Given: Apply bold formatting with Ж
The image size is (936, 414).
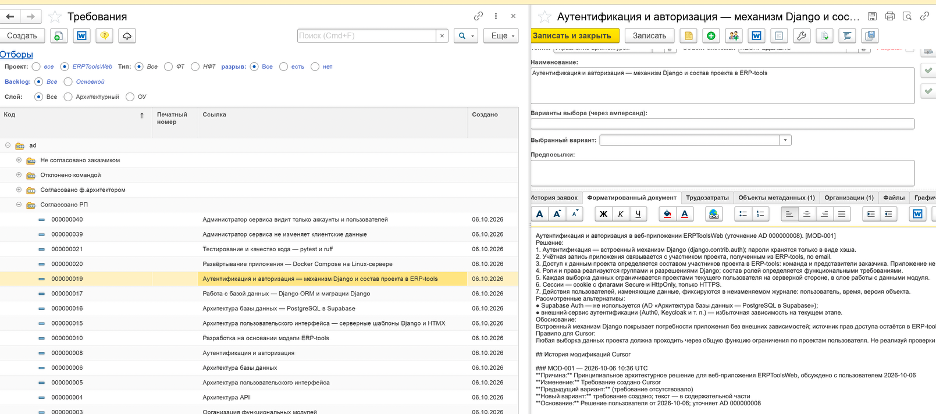Looking at the screenshot, I should 603,214.
